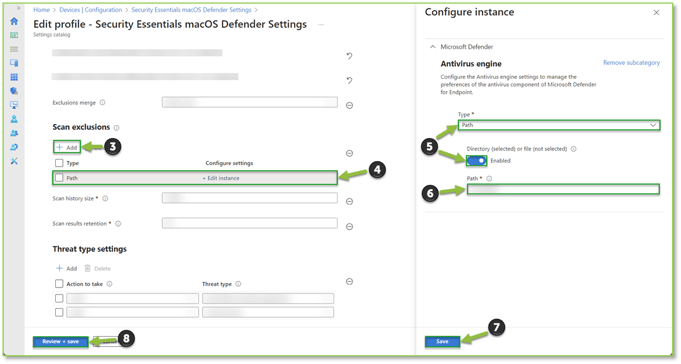
Task: Click the Scan history size input field
Action: tap(250, 198)
